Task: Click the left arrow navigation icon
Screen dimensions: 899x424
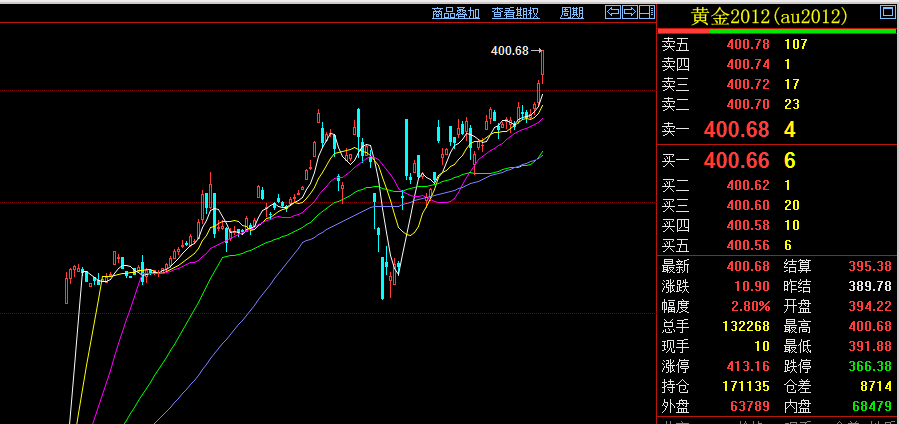Action: pyautogui.click(x=613, y=12)
